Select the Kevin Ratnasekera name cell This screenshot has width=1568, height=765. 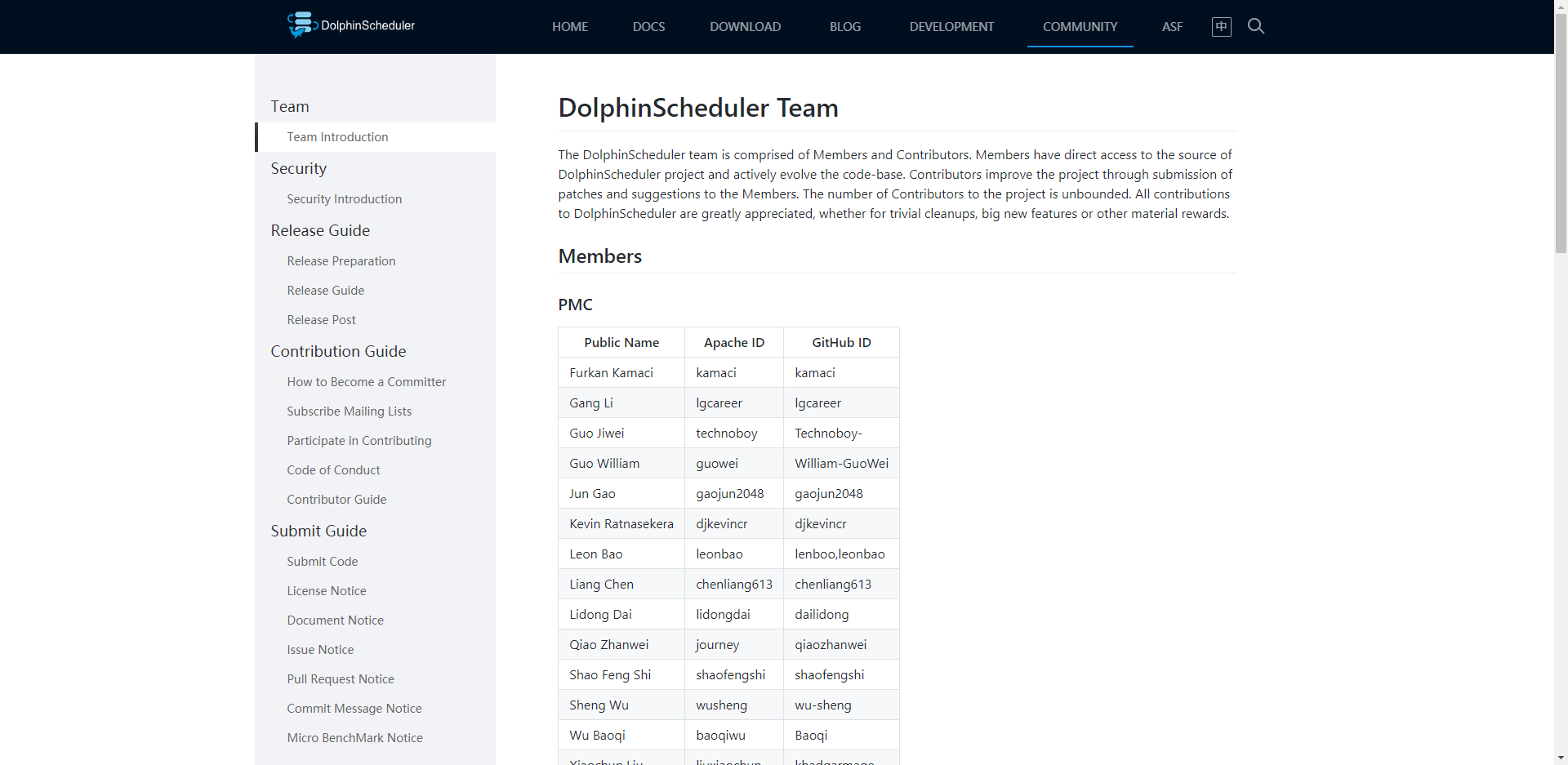click(621, 524)
